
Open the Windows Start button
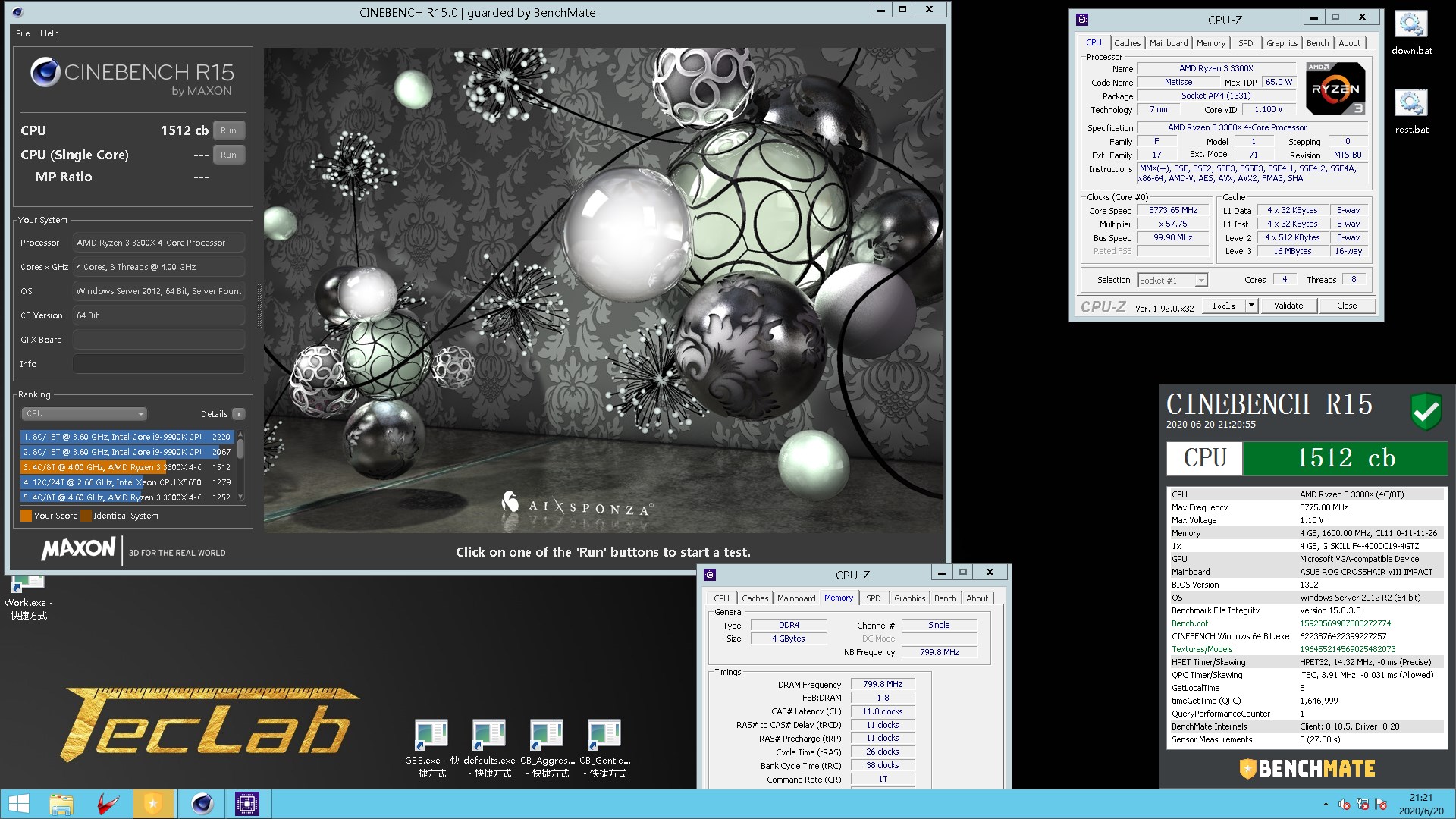pyautogui.click(x=18, y=804)
